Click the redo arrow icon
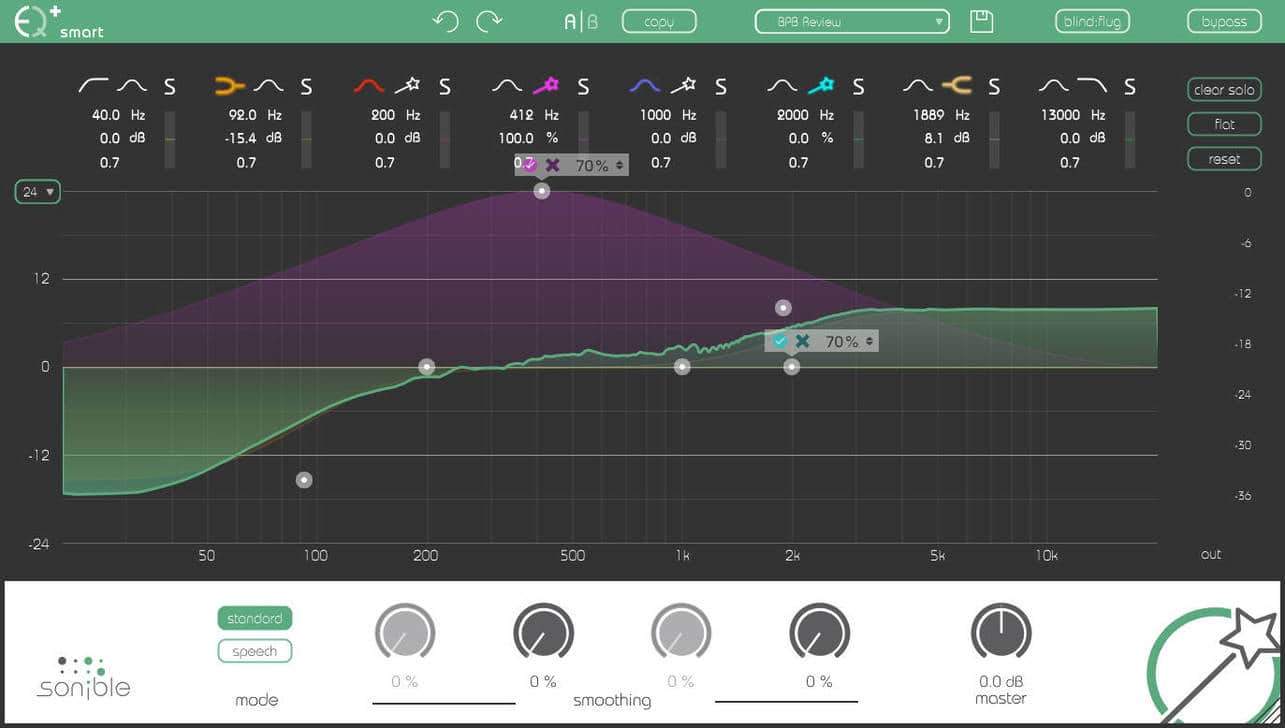Image resolution: width=1285 pixels, height=728 pixels. click(x=489, y=21)
